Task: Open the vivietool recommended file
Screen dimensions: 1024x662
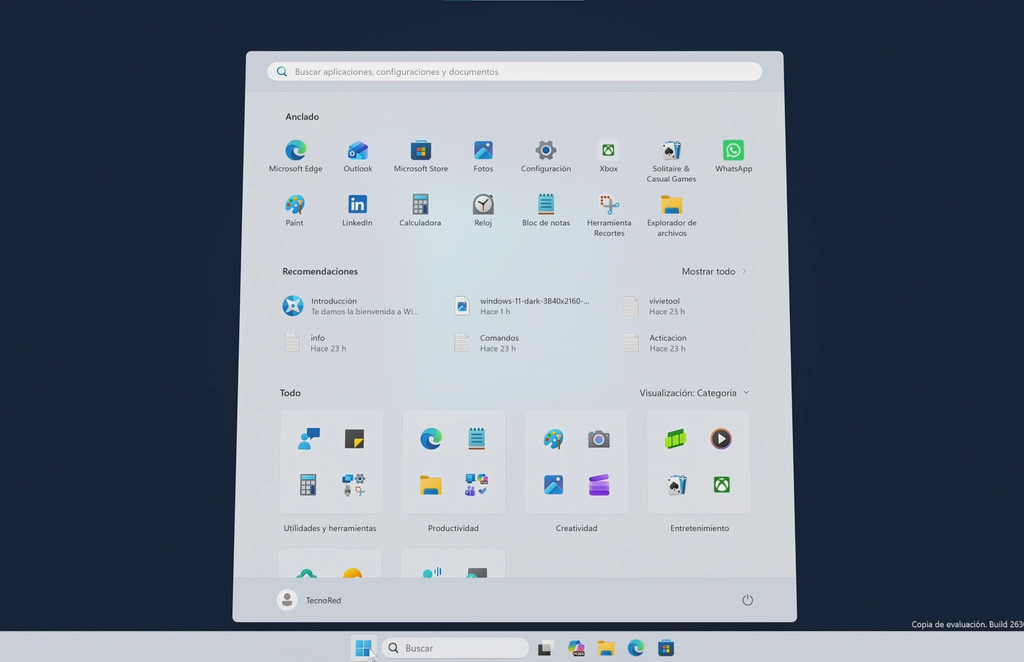Action: pyautogui.click(x=656, y=306)
